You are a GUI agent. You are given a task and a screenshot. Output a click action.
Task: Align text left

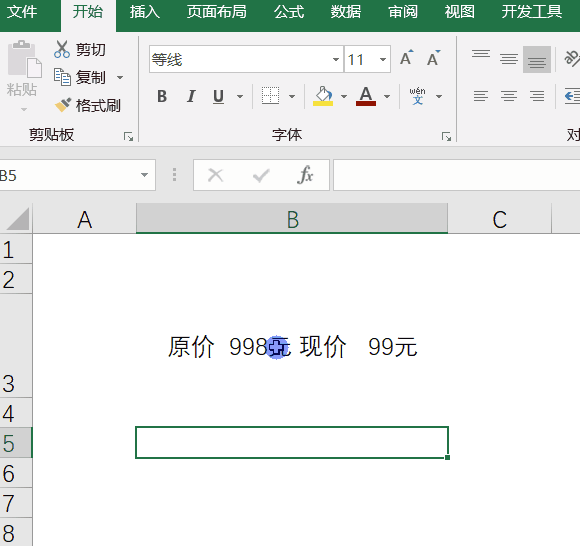click(x=481, y=96)
